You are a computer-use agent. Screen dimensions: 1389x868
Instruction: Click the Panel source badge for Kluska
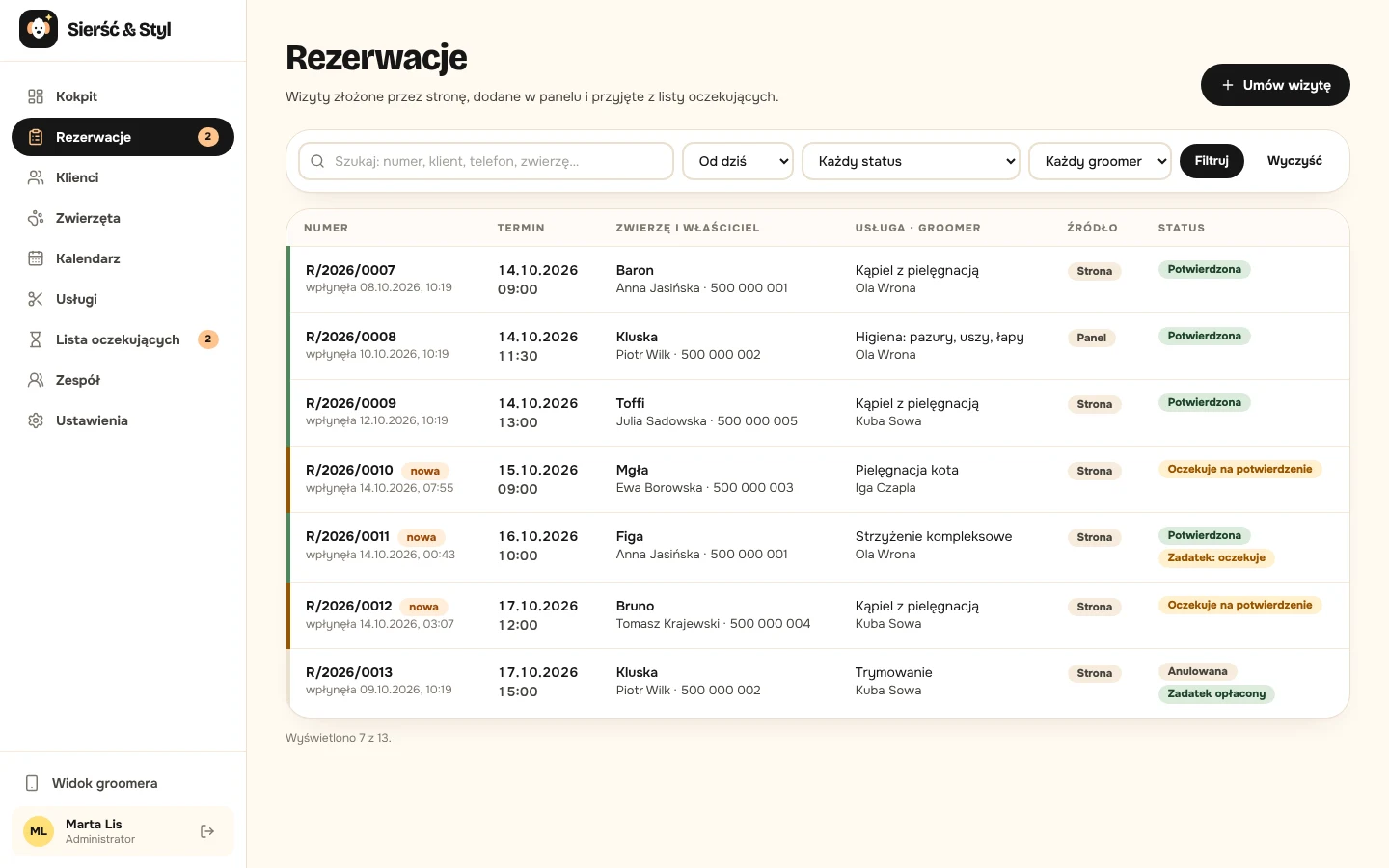coord(1092,338)
